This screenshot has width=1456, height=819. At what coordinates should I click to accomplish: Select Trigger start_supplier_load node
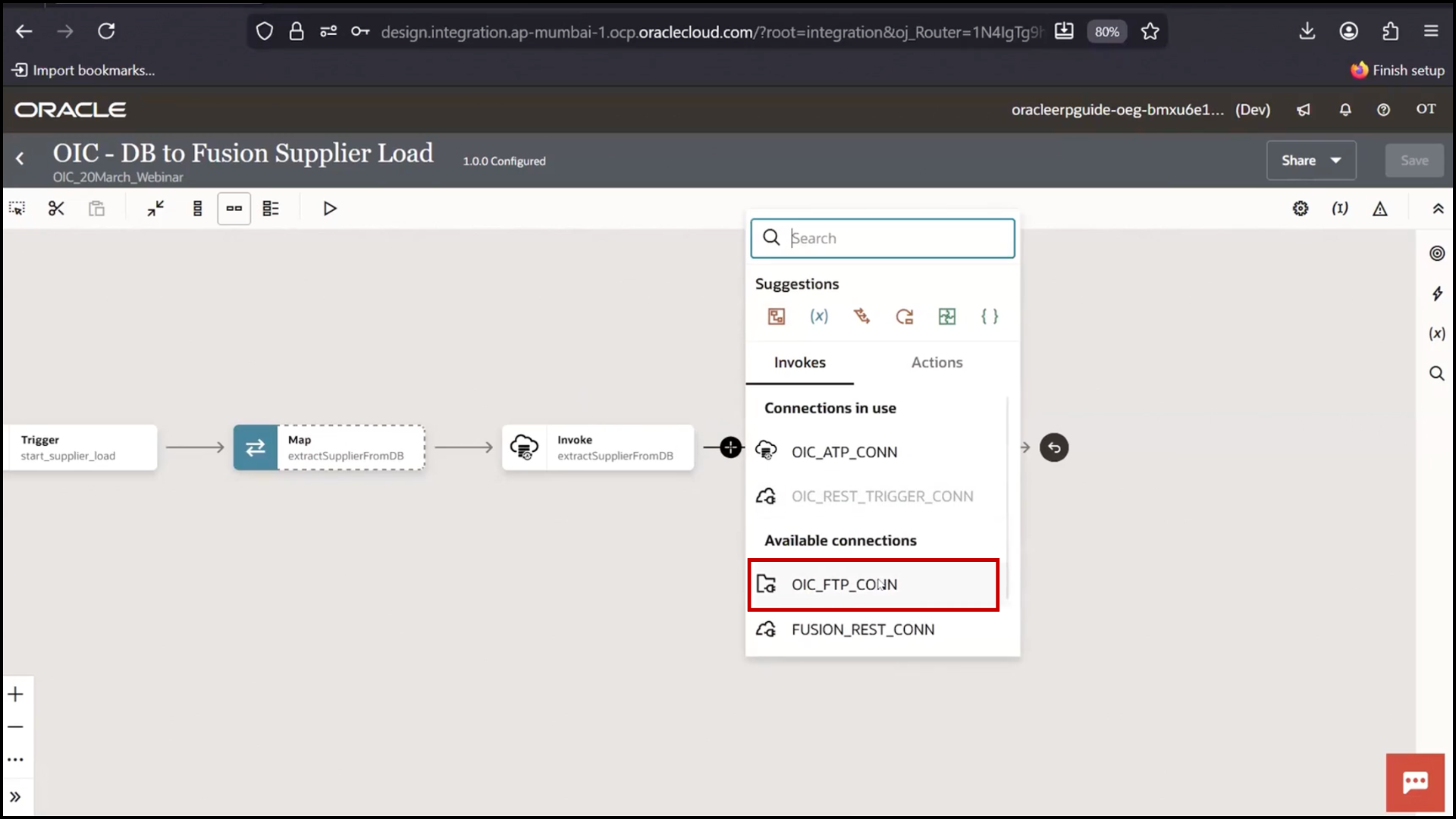(x=80, y=447)
